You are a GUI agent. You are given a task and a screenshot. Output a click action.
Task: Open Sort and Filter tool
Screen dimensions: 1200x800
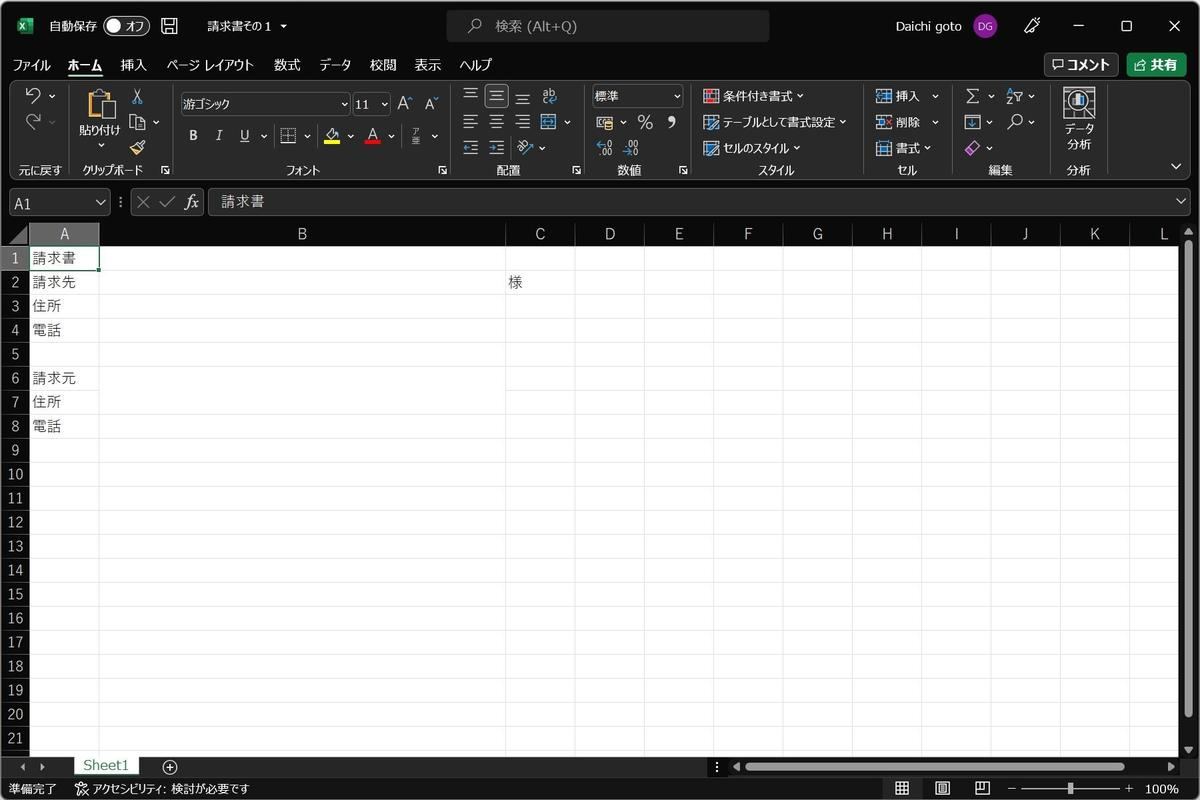pos(1015,96)
